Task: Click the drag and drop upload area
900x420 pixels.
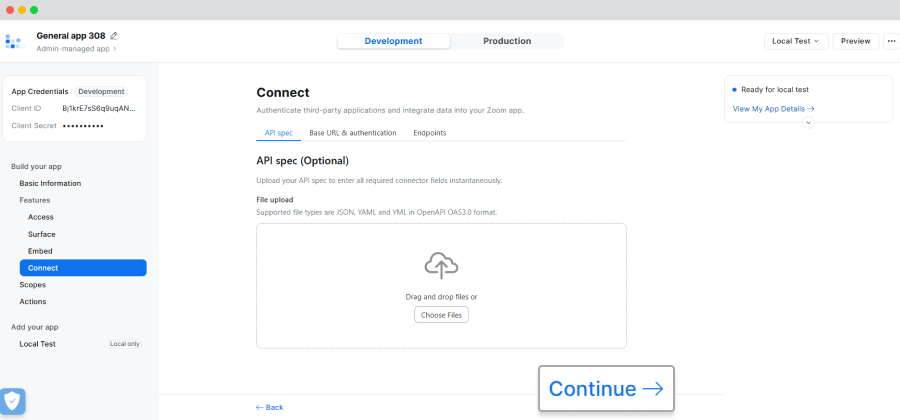Action: tap(441, 286)
